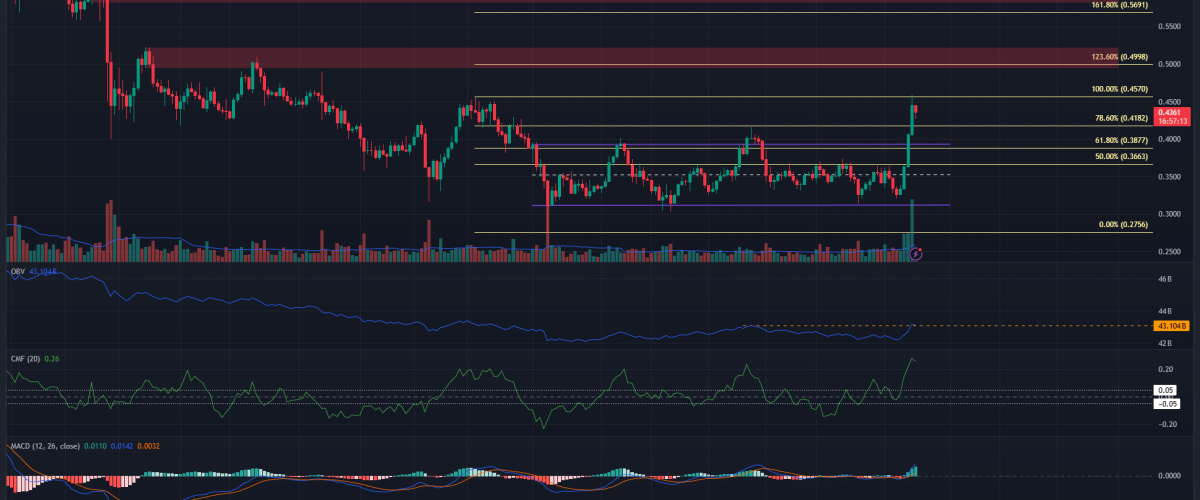
Task: Click the orange OBV 43.104B axis label
Action: pos(1170,326)
